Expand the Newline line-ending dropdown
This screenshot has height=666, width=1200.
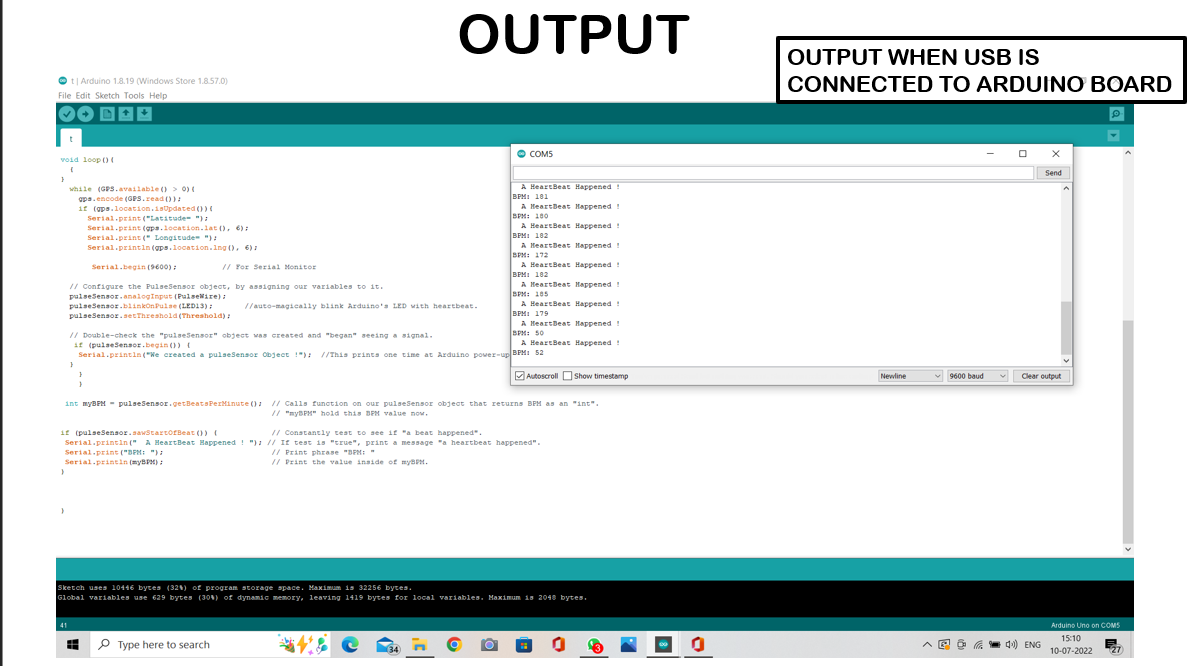click(910, 376)
